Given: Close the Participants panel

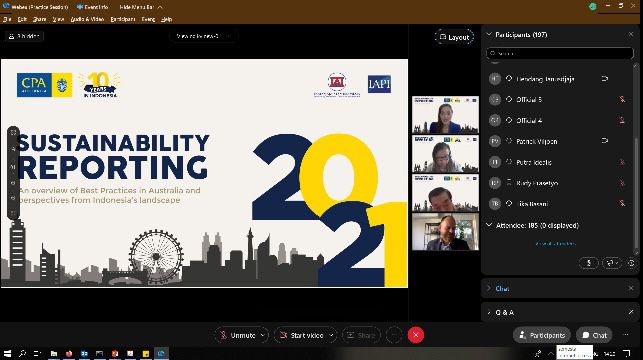Looking at the screenshot, I should coord(631,34).
